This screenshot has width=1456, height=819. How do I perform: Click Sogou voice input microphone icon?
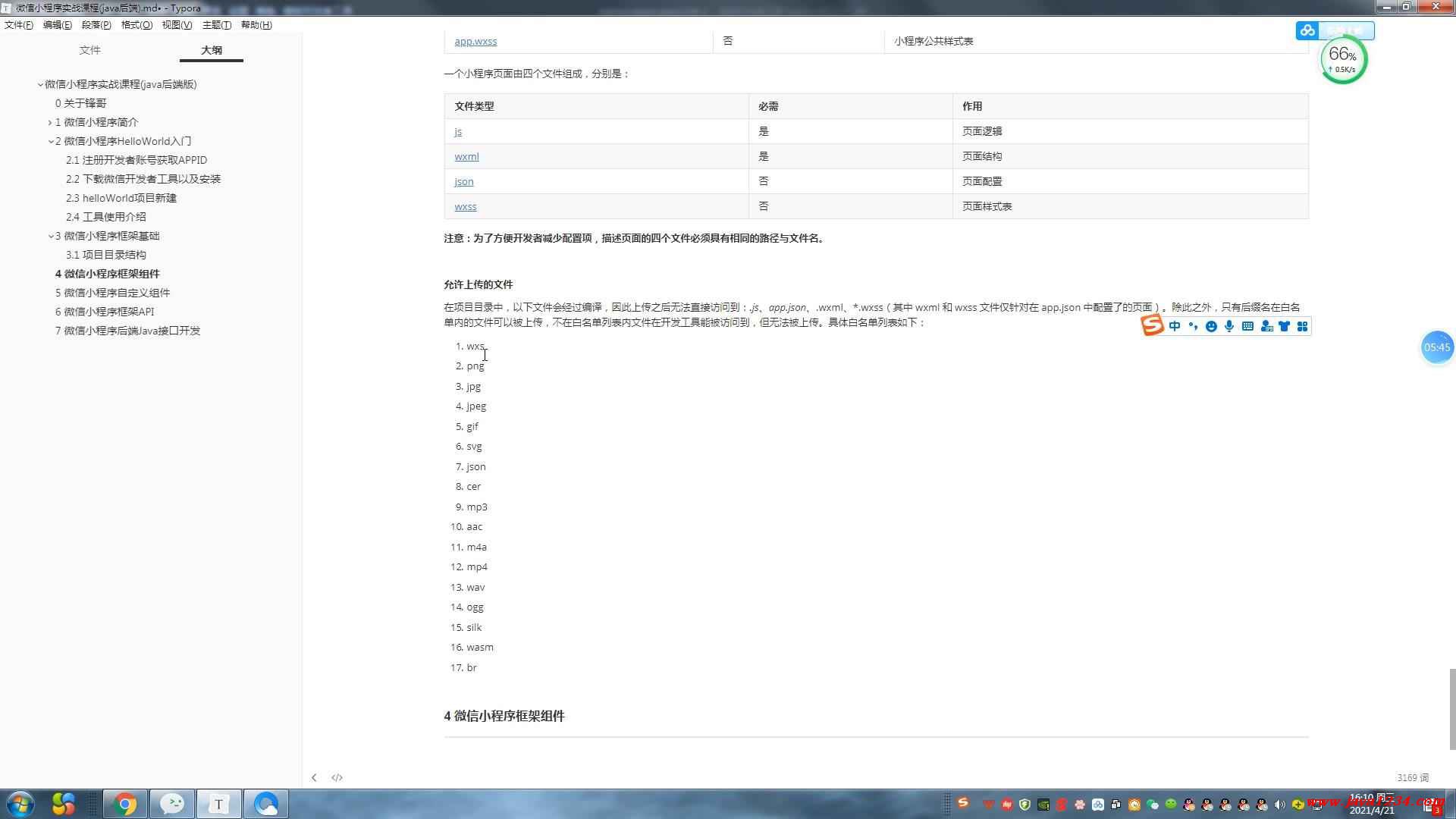(x=1229, y=326)
